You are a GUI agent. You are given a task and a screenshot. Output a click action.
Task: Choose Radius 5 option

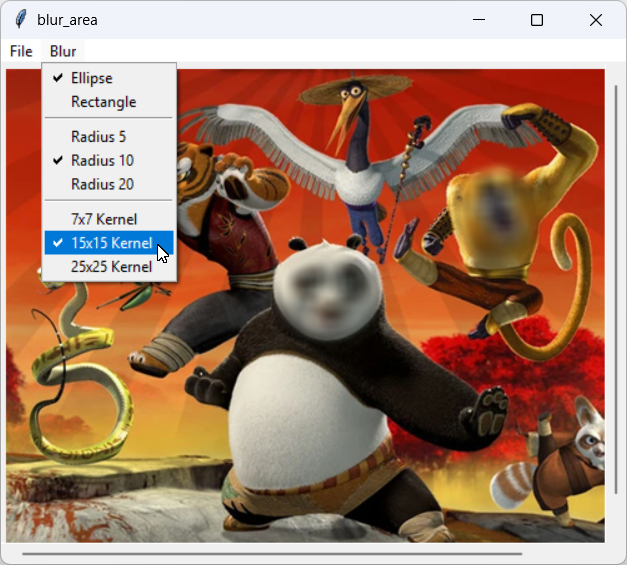[x=109, y=137]
